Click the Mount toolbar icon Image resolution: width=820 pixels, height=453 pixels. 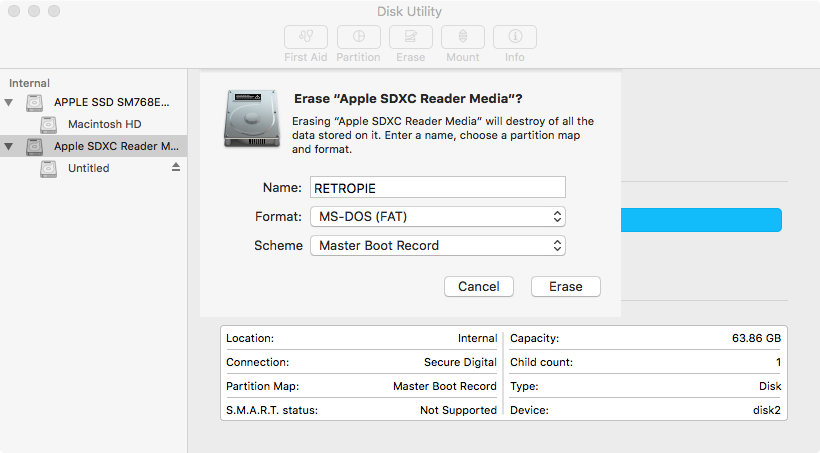tap(462, 37)
